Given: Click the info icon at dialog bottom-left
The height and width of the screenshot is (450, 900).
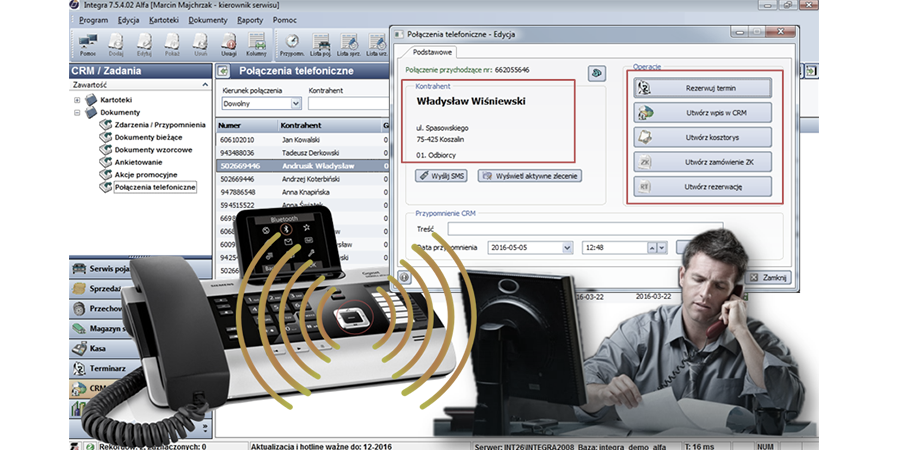Looking at the screenshot, I should pos(404,277).
